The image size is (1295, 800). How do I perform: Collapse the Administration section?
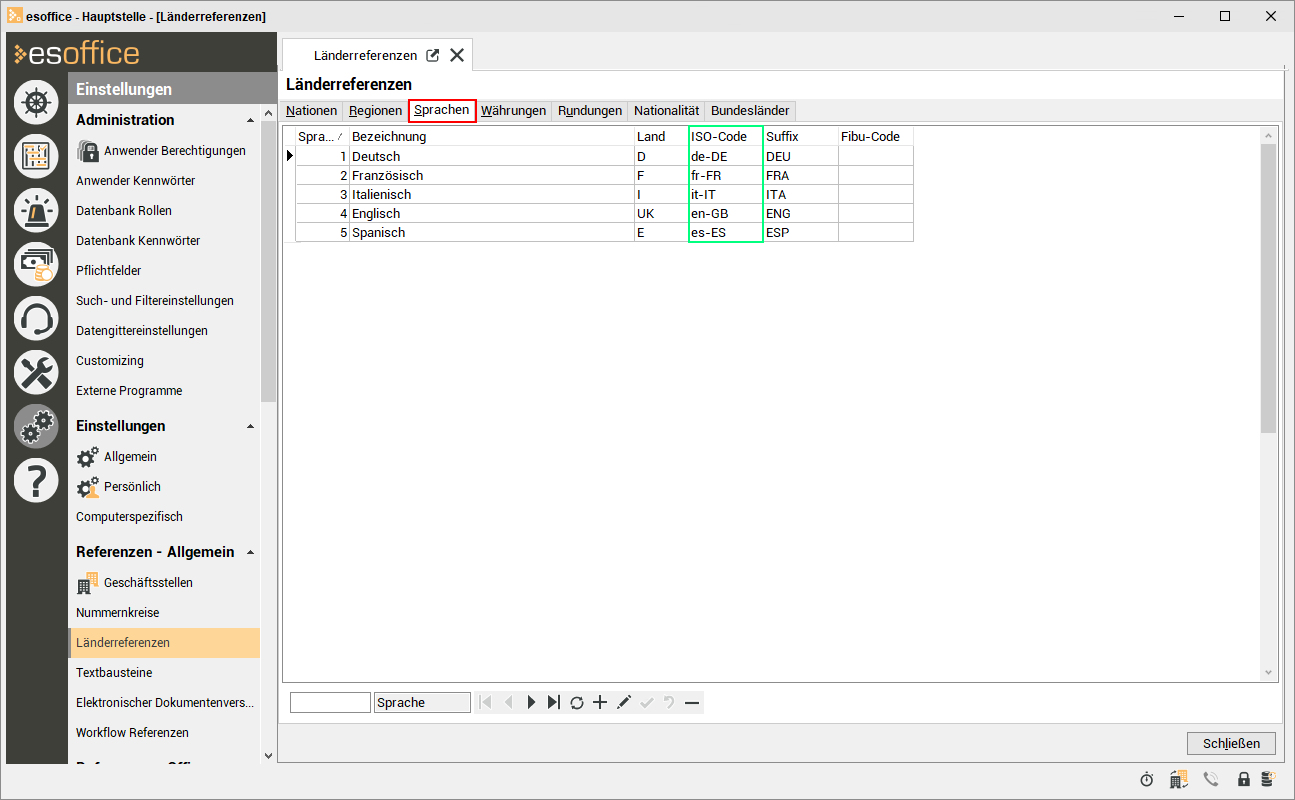coord(250,120)
